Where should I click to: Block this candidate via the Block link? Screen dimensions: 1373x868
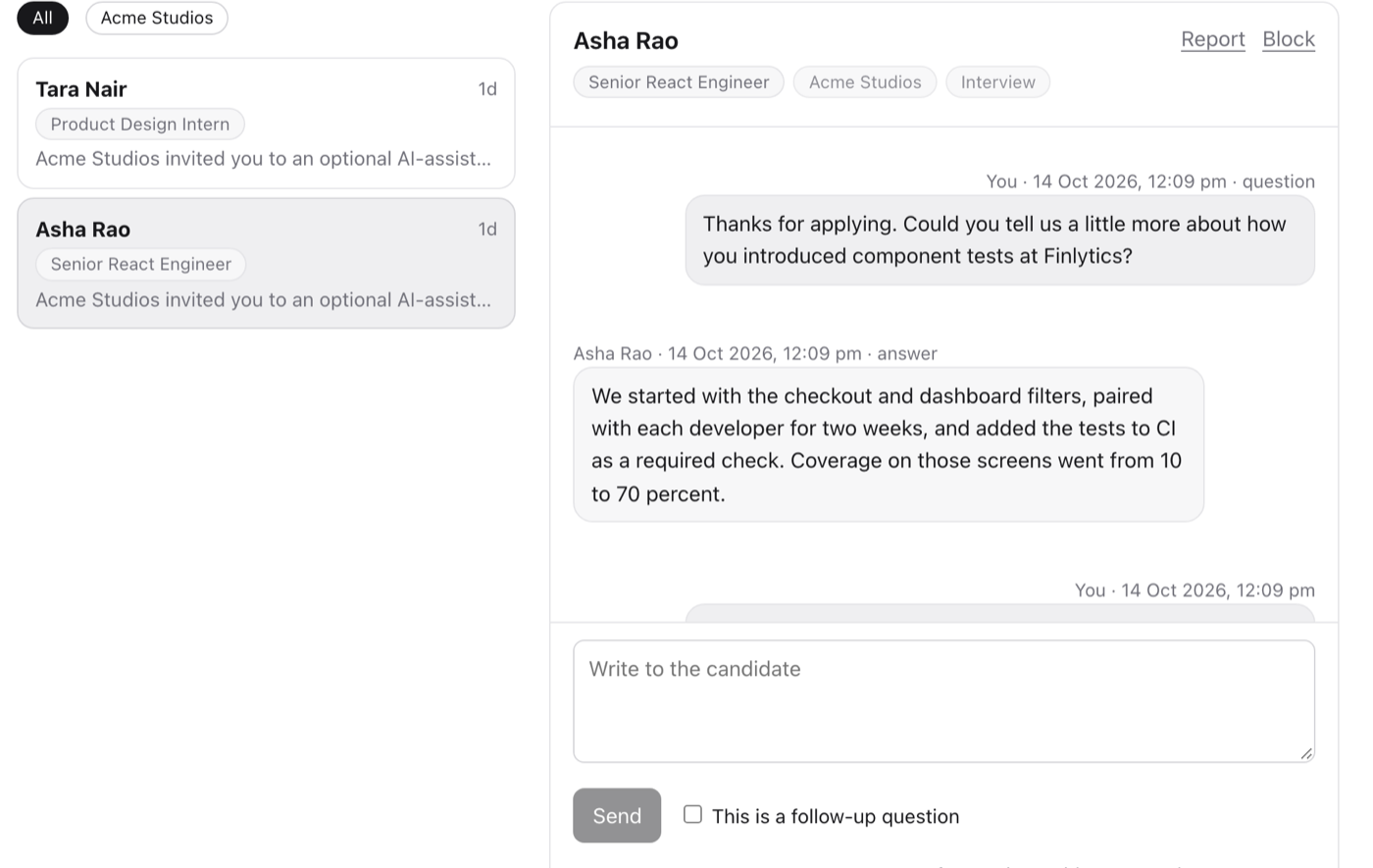[1289, 39]
